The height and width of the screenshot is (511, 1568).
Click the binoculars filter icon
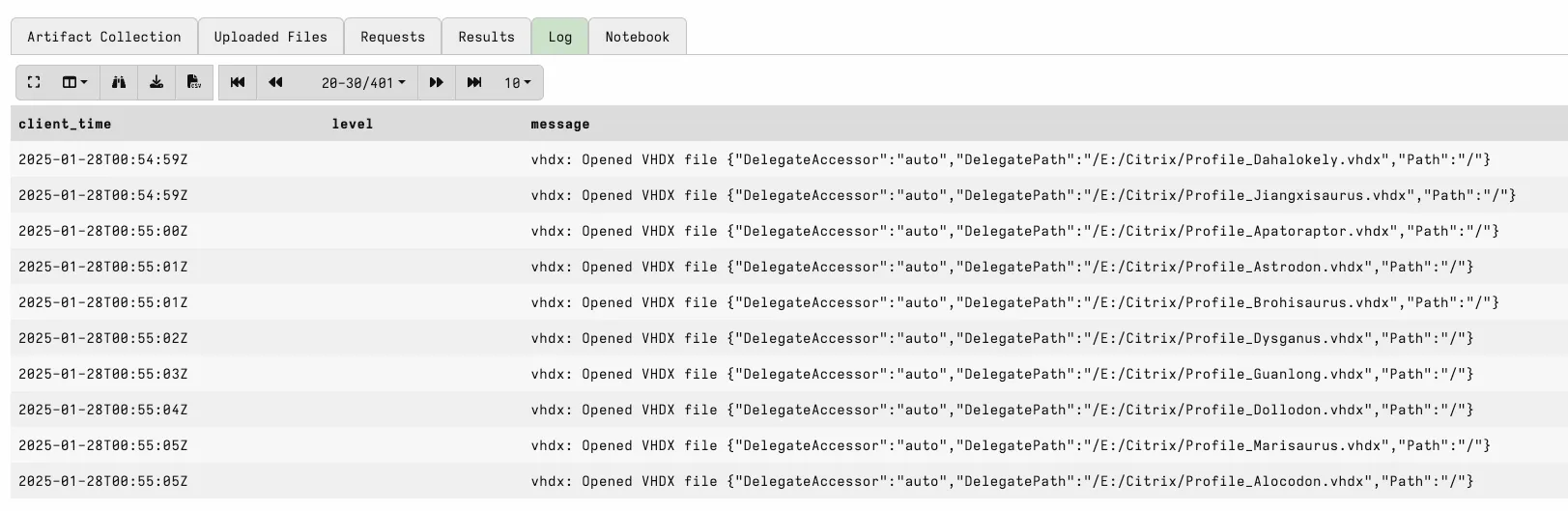(x=119, y=83)
